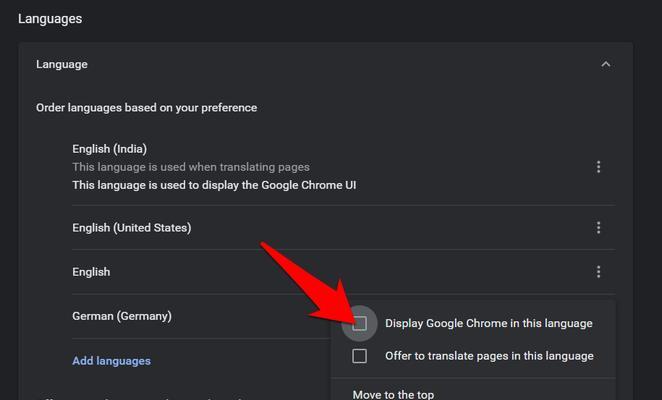The image size is (662, 400).
Task: Choose Move to the top menu entry
Action: click(393, 395)
